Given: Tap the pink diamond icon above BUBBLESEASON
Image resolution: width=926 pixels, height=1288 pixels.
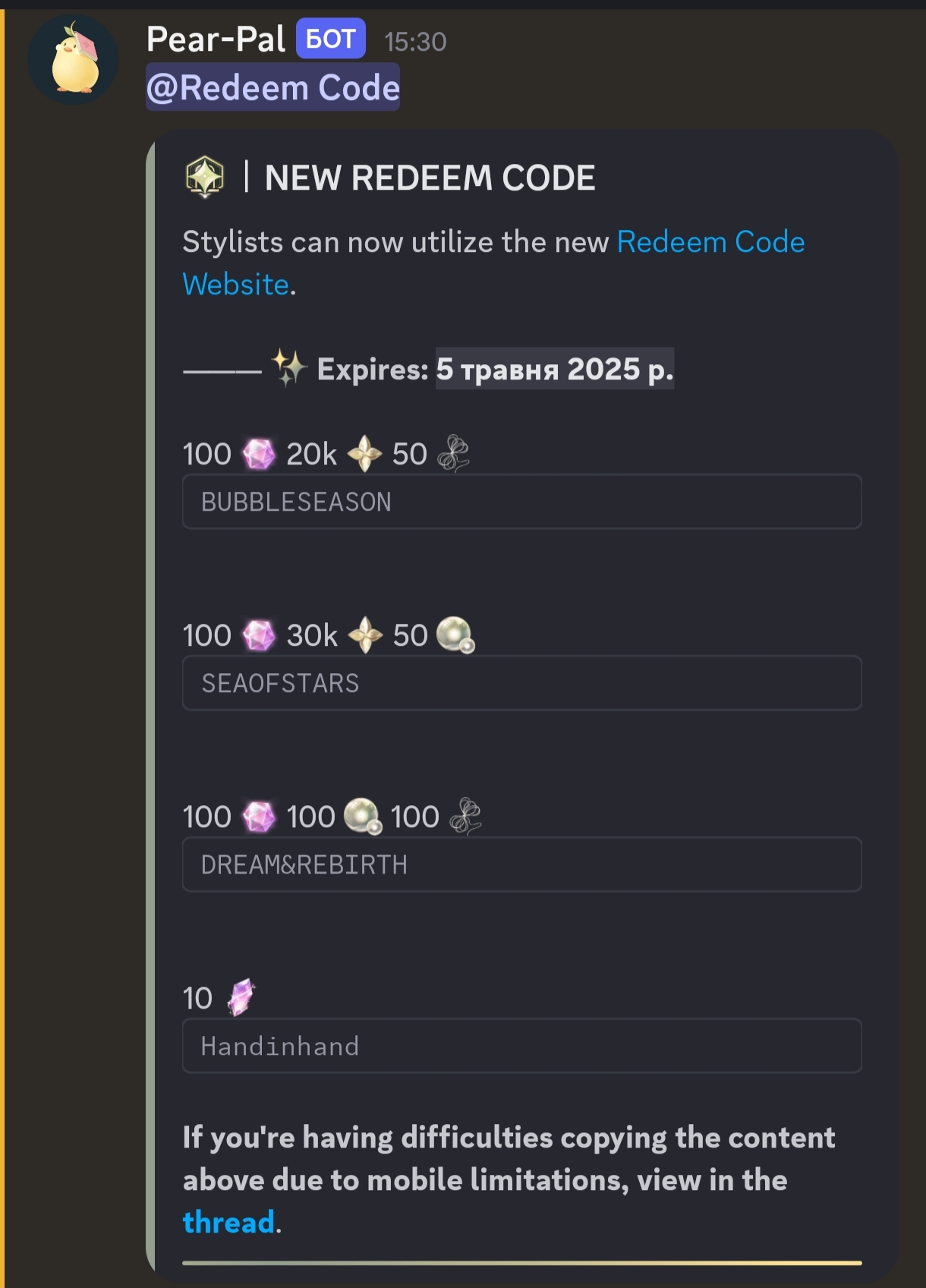Looking at the screenshot, I should pyautogui.click(x=259, y=454).
